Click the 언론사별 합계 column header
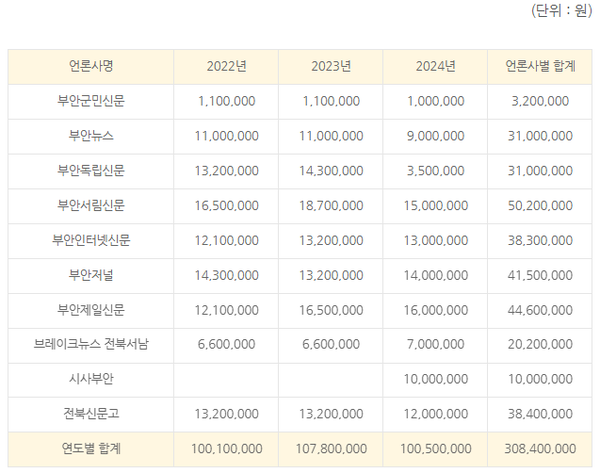600x473 pixels. [541, 67]
